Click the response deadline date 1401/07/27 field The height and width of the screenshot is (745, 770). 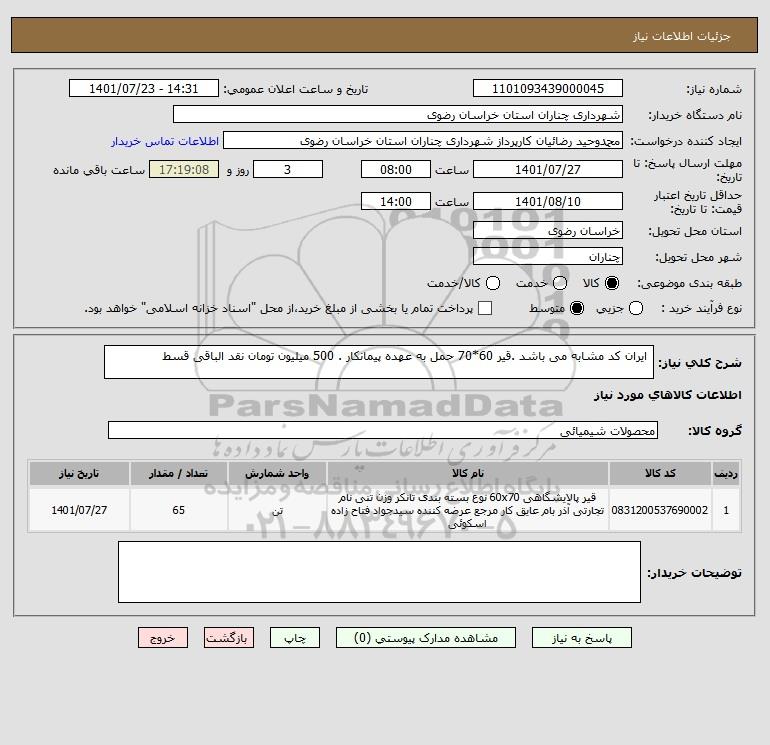click(x=548, y=169)
